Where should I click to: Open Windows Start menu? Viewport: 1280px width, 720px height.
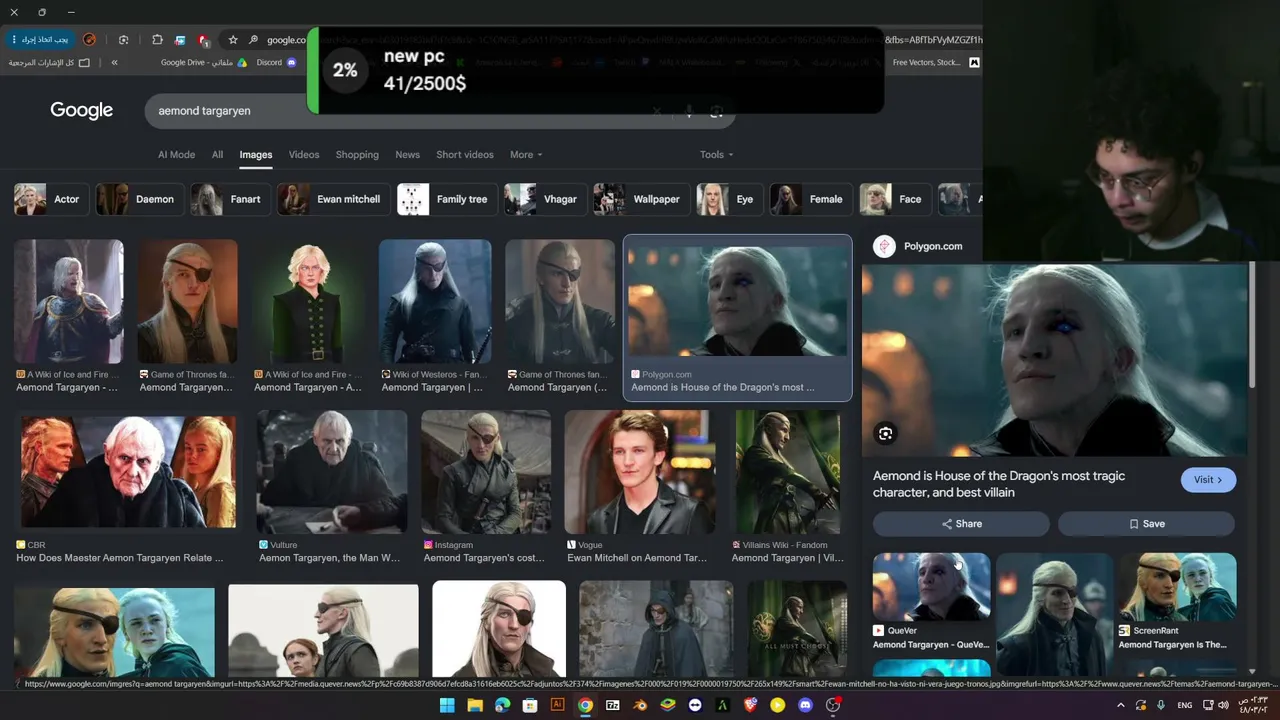447,705
